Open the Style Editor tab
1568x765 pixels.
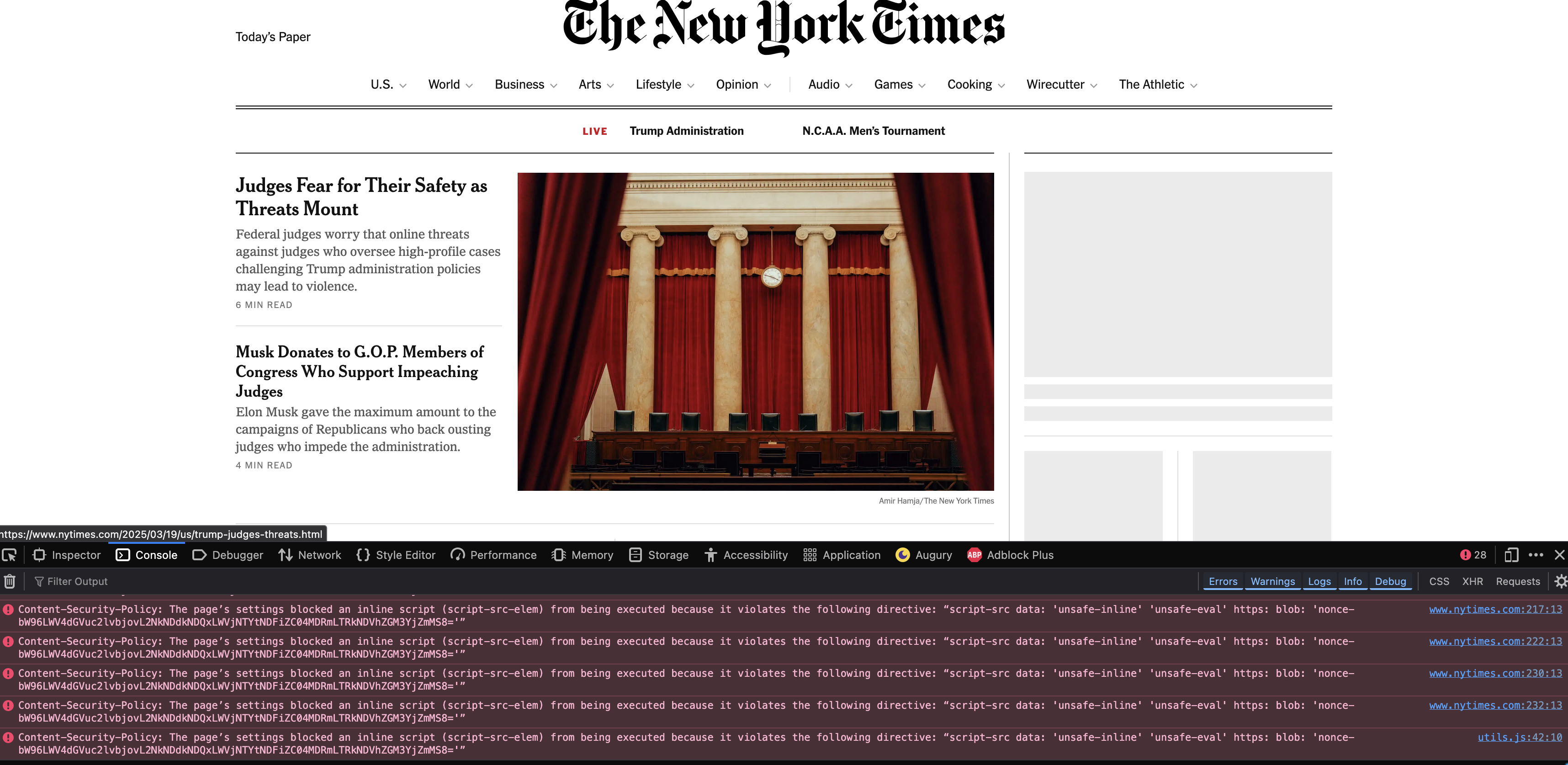coord(396,555)
